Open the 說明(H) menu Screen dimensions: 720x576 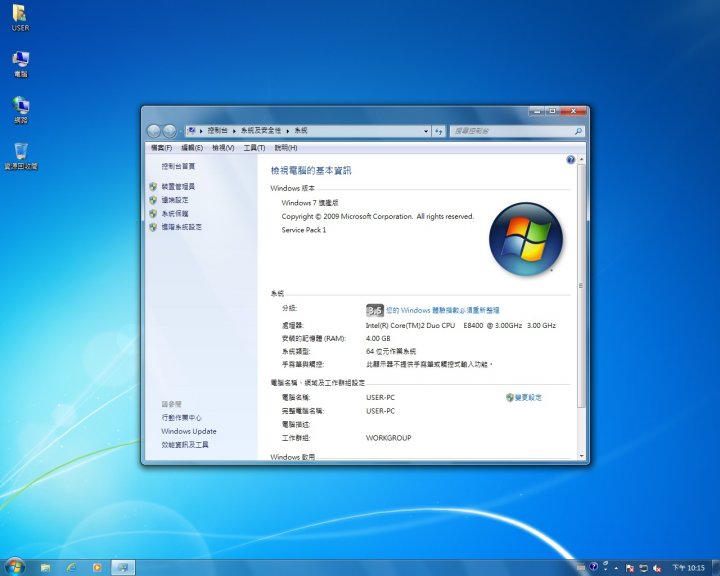tap(286, 148)
